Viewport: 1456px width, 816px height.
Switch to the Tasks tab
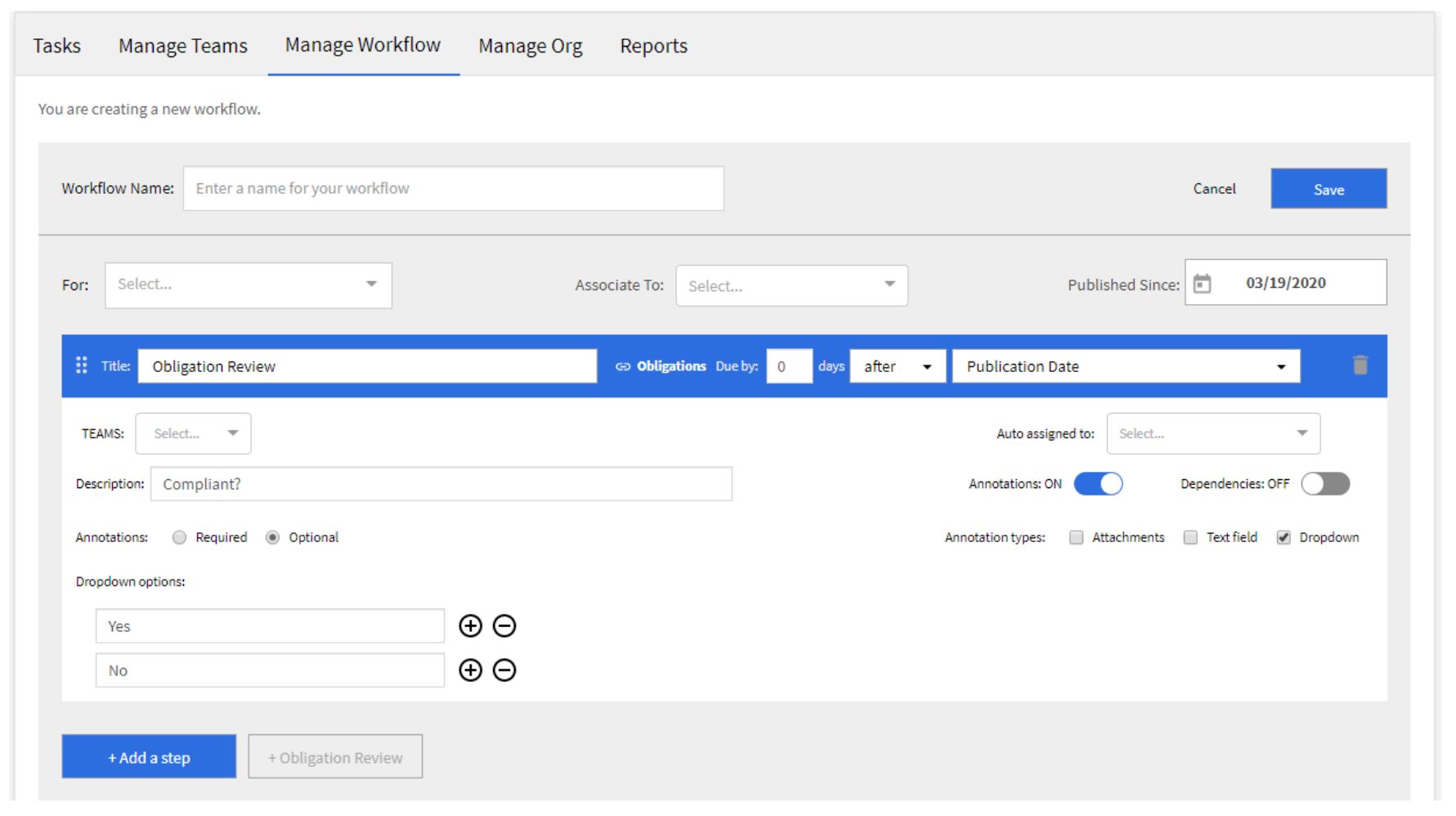pos(57,46)
